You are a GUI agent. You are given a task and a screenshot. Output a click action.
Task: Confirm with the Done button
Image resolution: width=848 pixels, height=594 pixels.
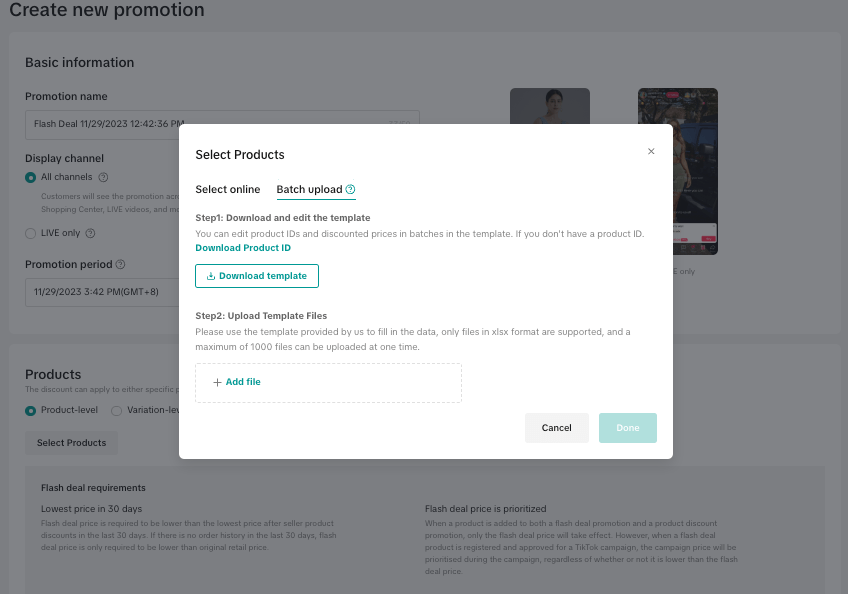627,428
